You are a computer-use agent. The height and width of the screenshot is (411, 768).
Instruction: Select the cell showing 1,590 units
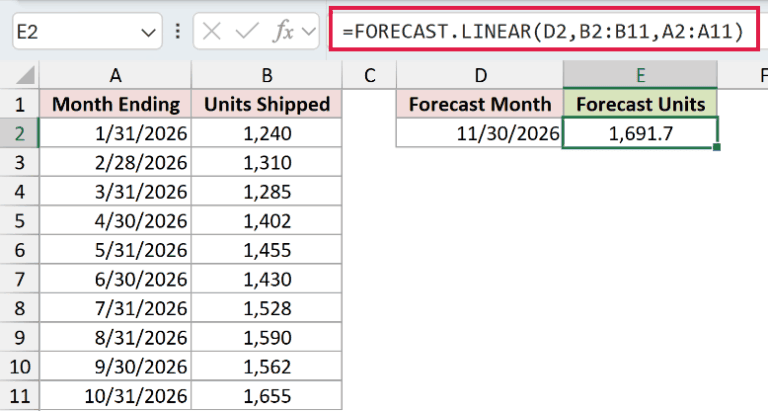[x=266, y=338]
